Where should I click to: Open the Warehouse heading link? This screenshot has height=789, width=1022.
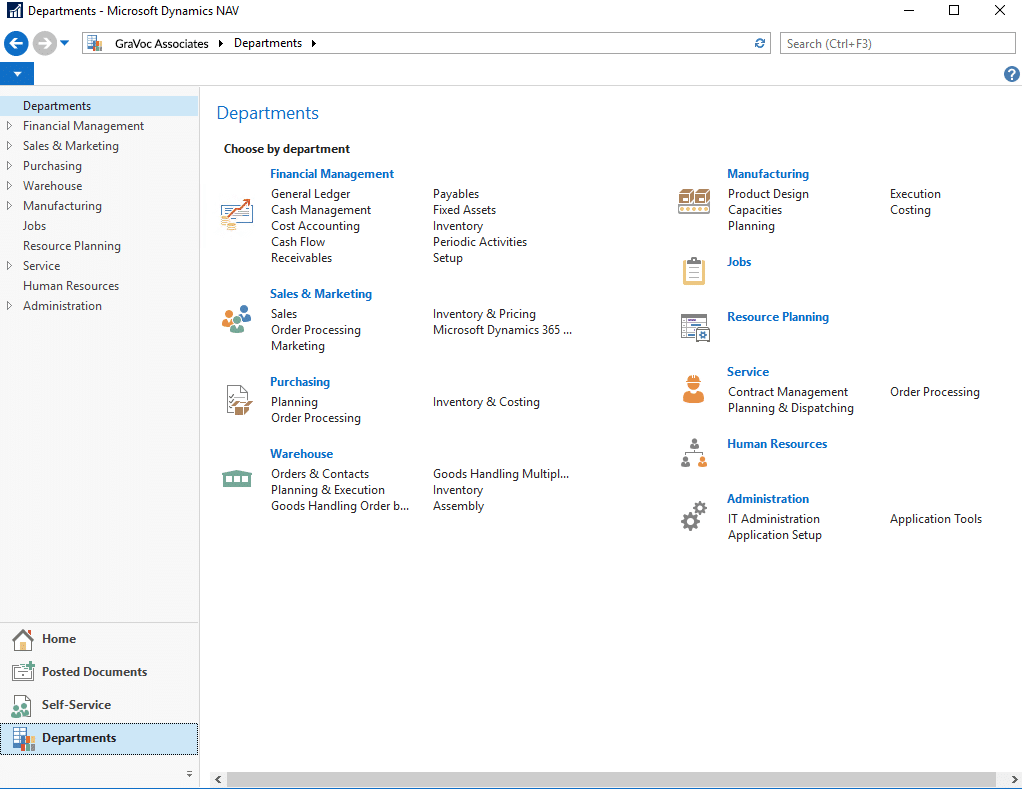point(301,453)
